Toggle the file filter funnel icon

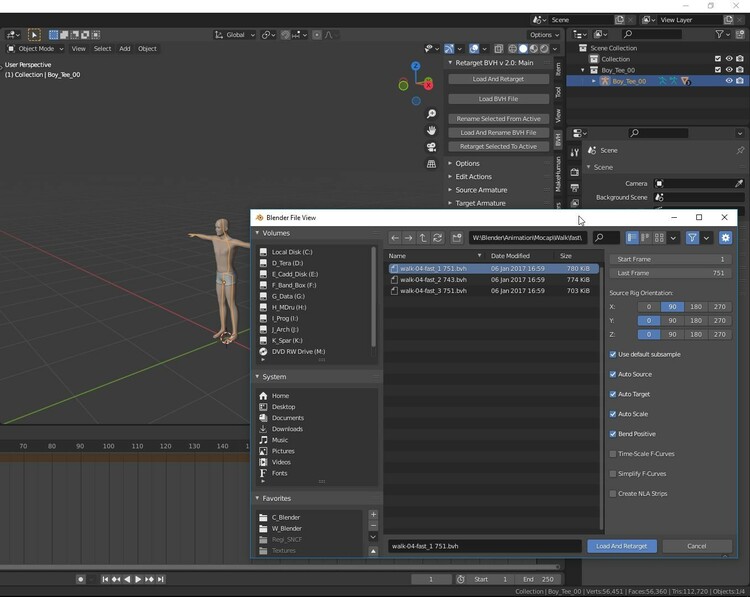point(692,238)
